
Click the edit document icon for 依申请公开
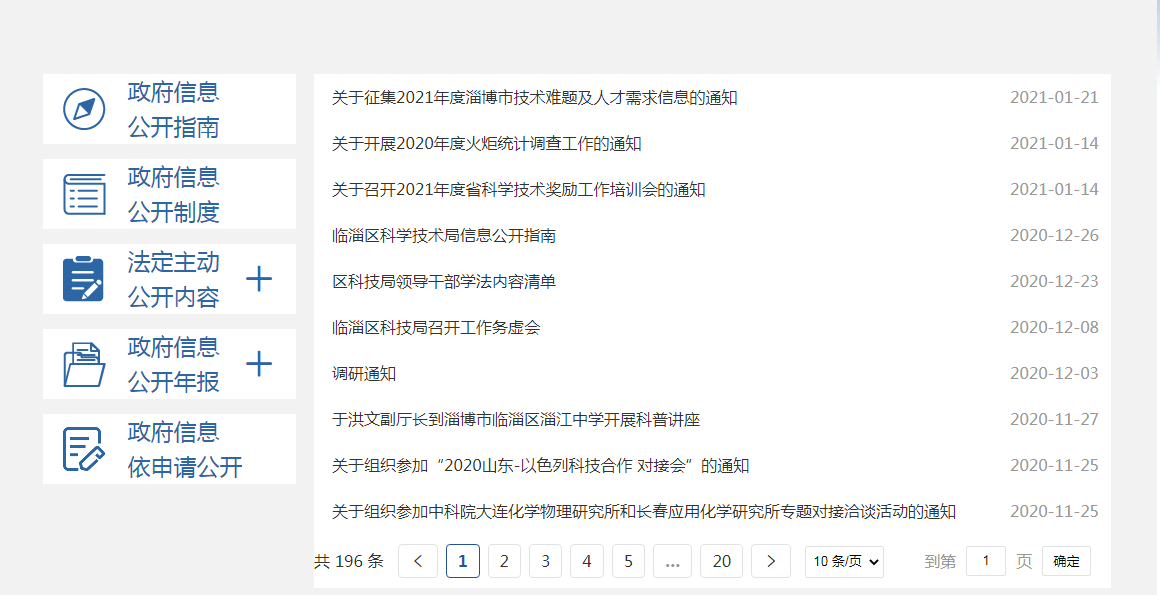click(84, 449)
